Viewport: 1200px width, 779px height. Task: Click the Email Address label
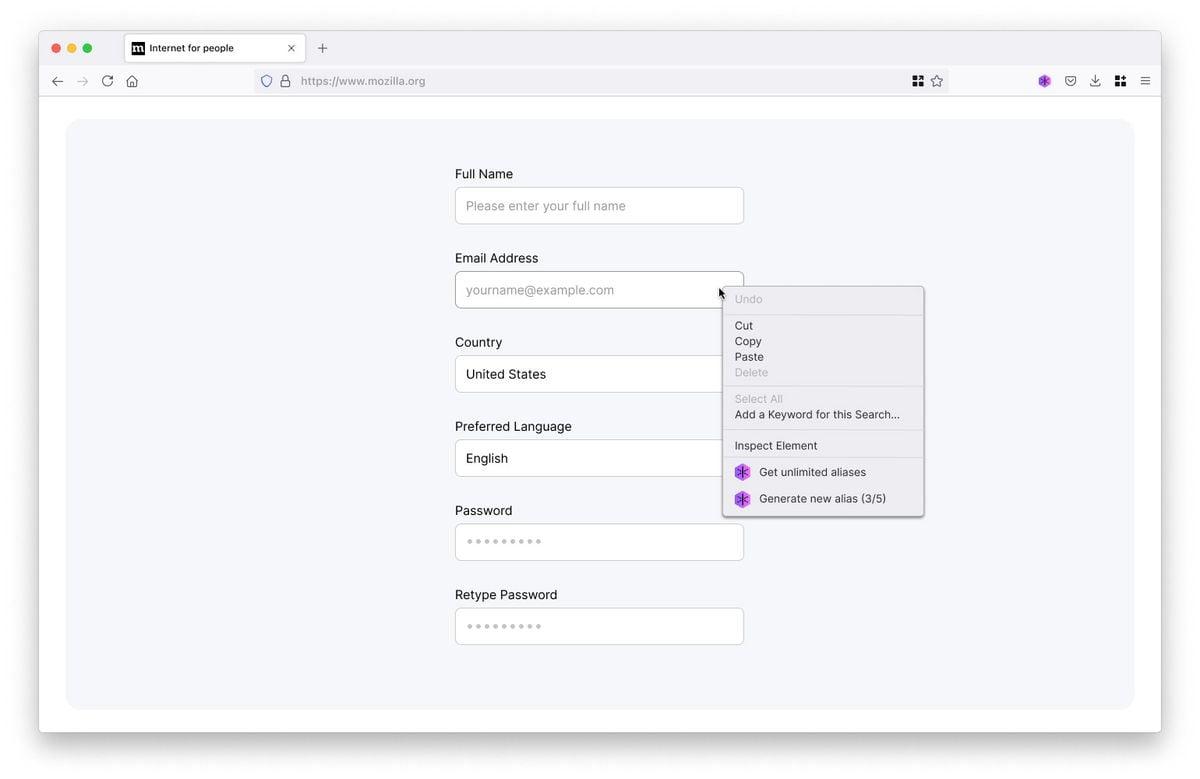pos(497,258)
